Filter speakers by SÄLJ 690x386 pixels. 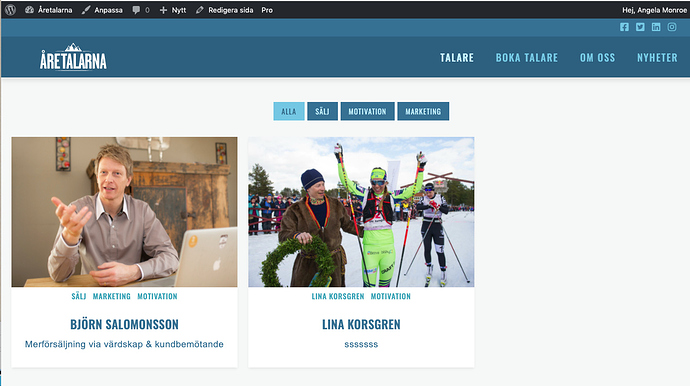pos(322,111)
